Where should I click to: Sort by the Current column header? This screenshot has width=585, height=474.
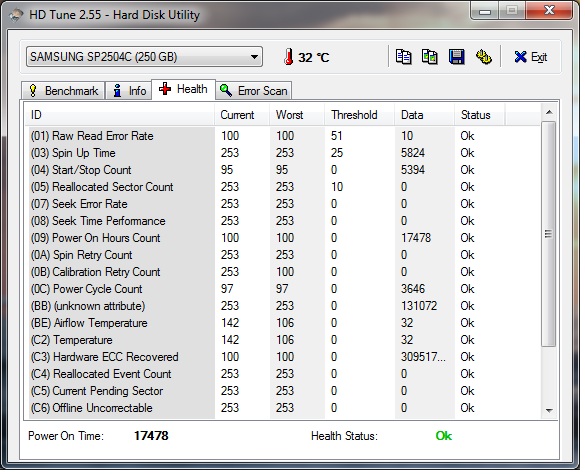[x=242, y=115]
